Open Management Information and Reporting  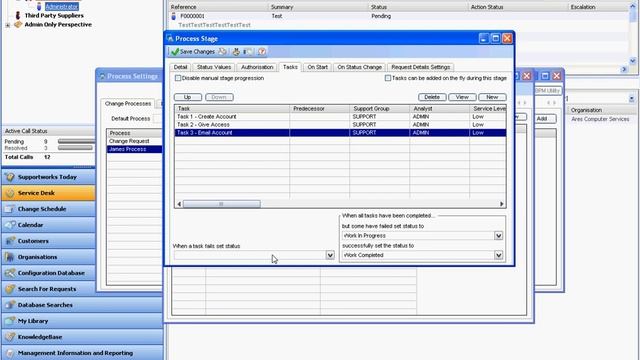point(82,353)
